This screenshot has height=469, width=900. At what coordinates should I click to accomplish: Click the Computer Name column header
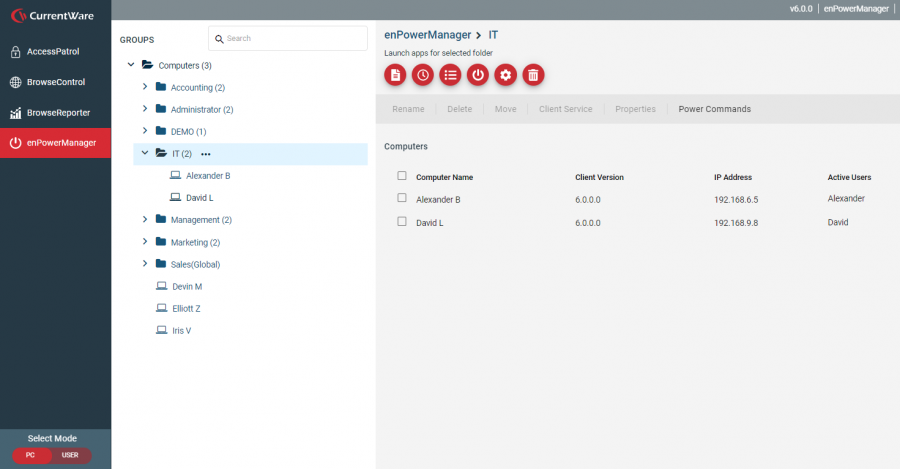(444, 177)
